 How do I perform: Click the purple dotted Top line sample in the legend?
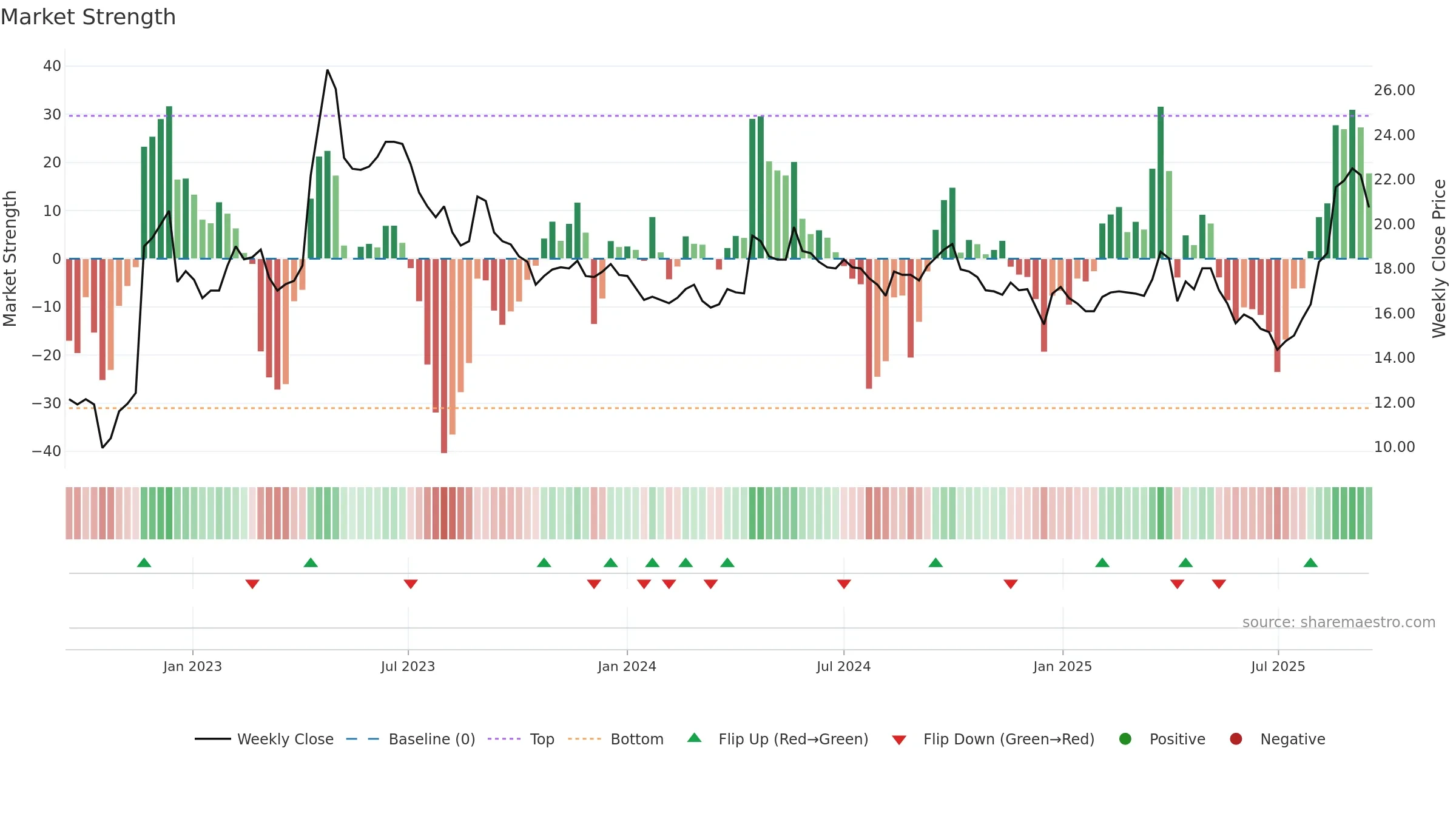[504, 739]
